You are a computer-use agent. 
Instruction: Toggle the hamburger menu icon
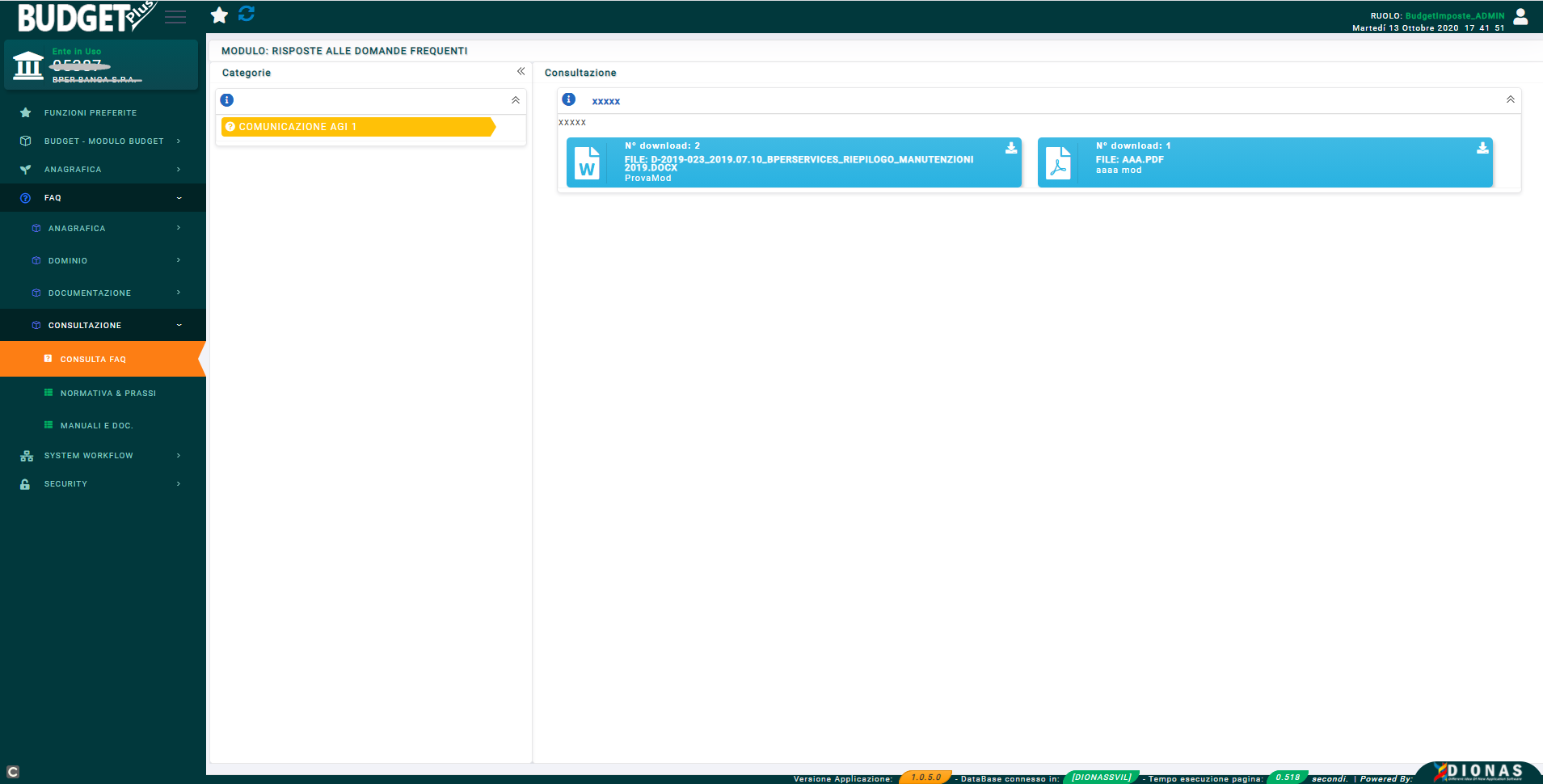pyautogui.click(x=175, y=17)
